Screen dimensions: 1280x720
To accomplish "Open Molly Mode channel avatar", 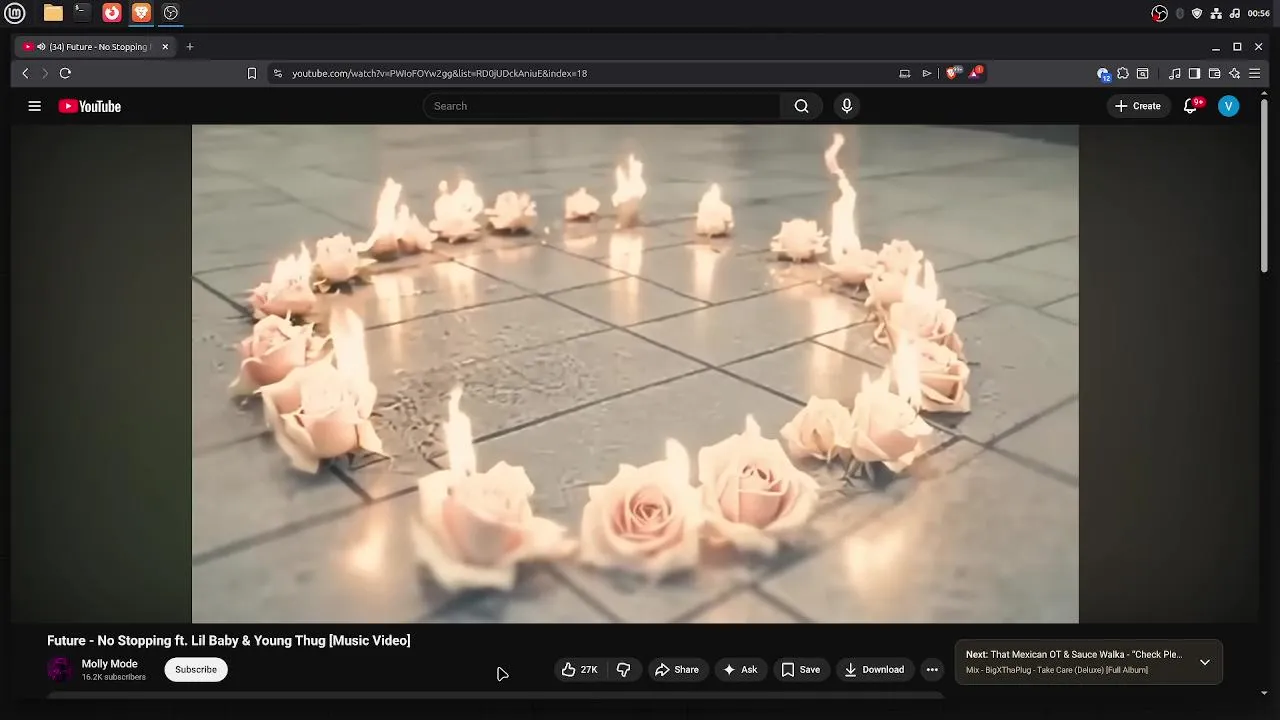I will pos(61,670).
